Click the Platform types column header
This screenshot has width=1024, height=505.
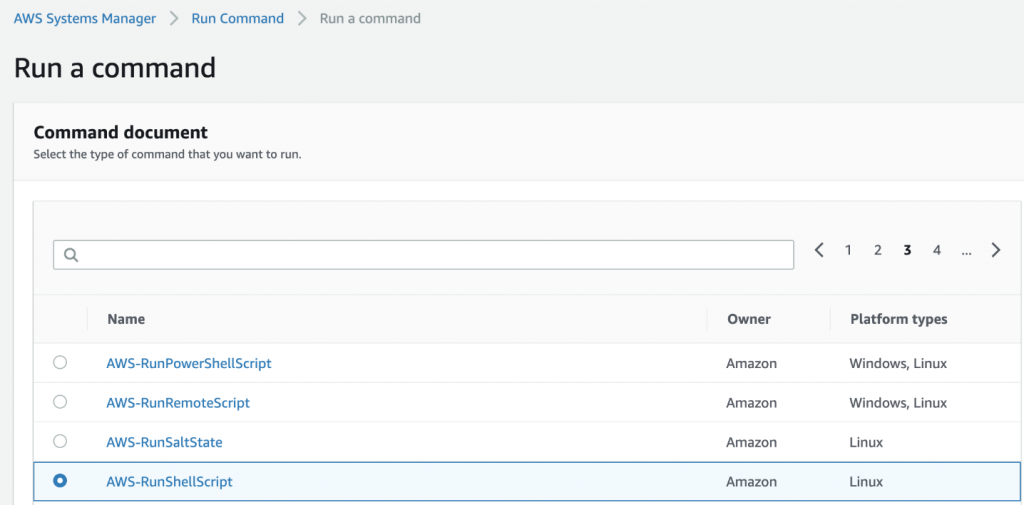[x=898, y=319]
